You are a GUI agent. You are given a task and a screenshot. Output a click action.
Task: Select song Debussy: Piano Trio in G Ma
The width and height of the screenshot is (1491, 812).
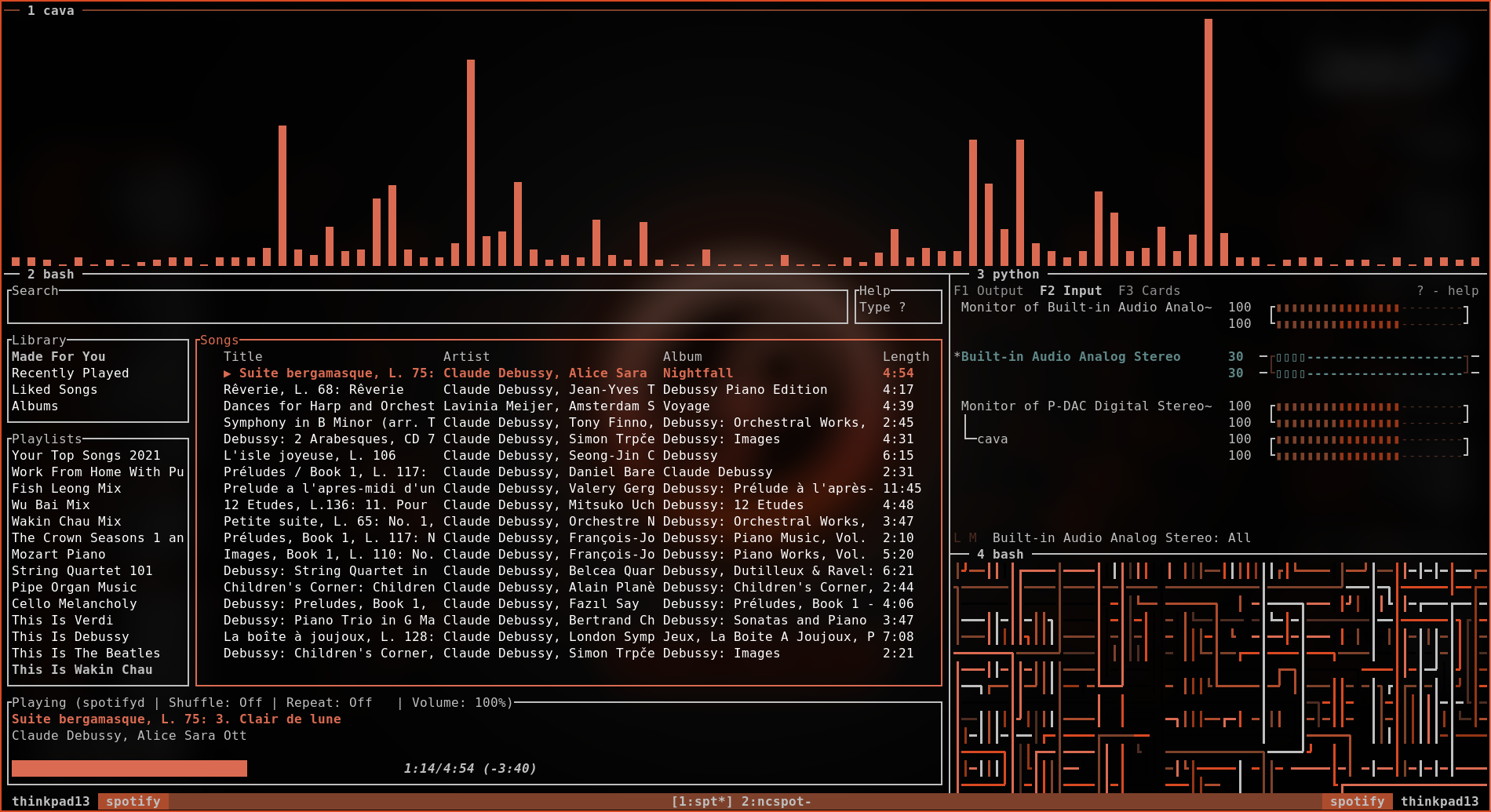[569, 621]
